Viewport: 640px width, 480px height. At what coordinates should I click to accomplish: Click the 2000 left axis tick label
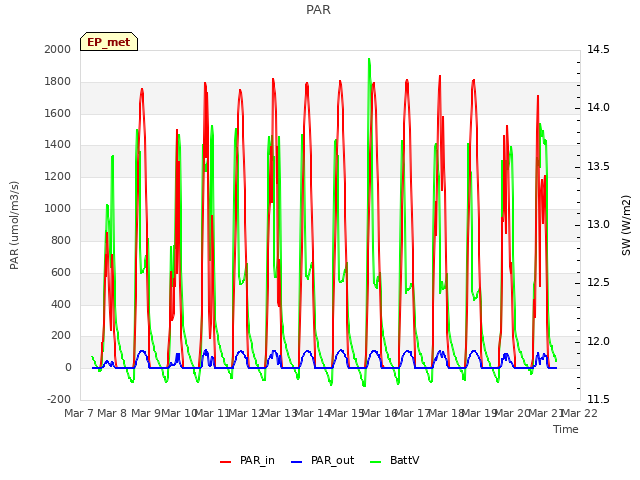tap(58, 49)
